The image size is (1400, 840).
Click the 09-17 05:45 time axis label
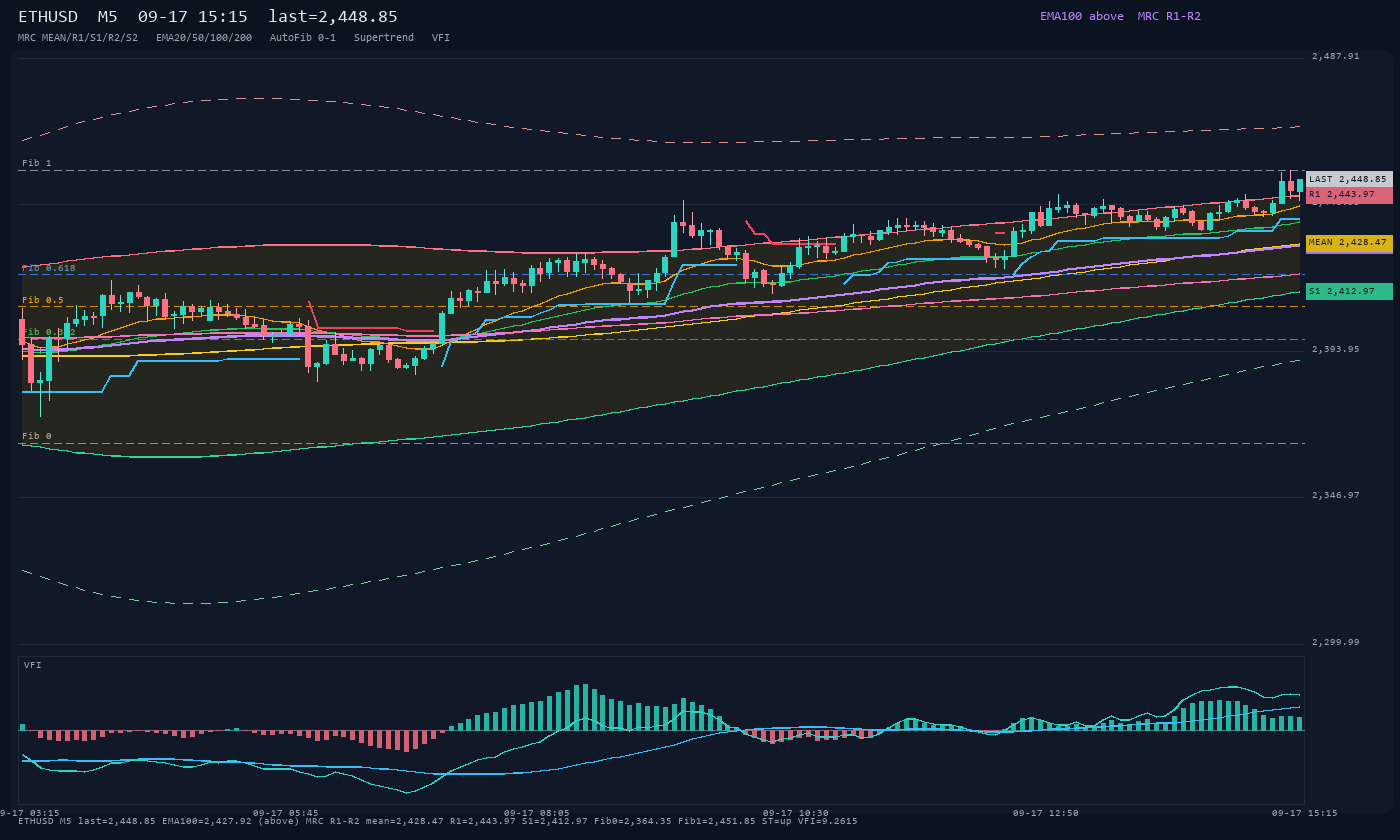click(286, 813)
